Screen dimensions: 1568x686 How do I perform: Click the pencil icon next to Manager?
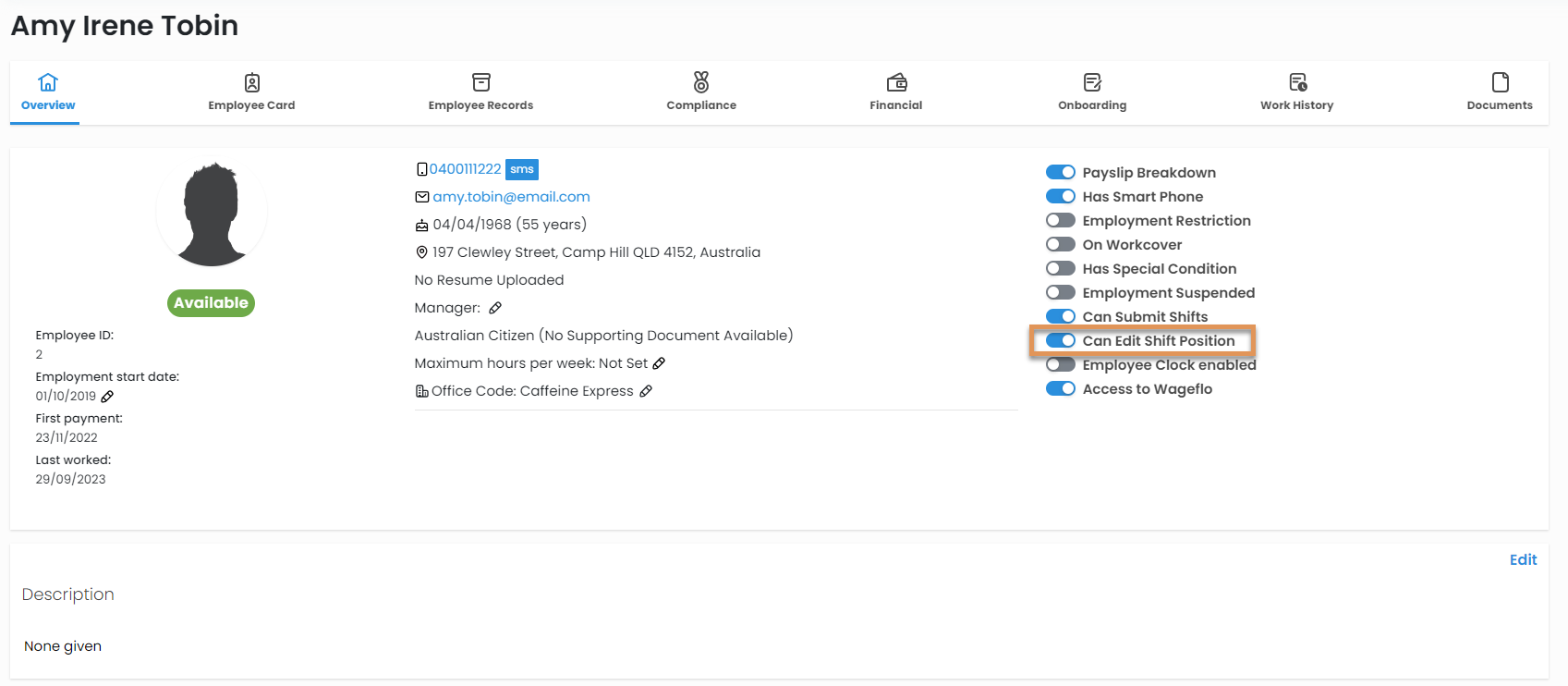coord(495,308)
